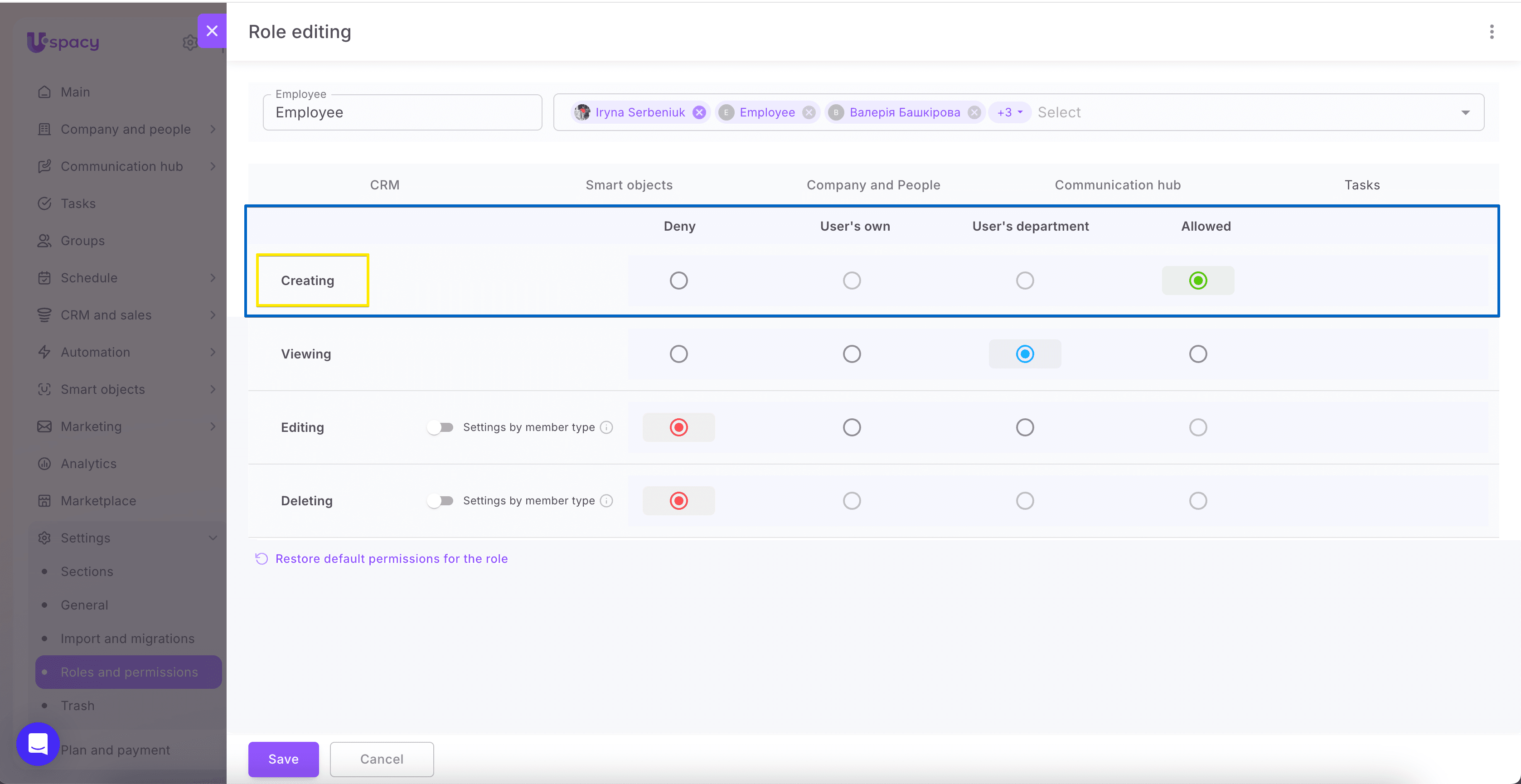Open Roles and permissions in sidebar

coord(129,672)
